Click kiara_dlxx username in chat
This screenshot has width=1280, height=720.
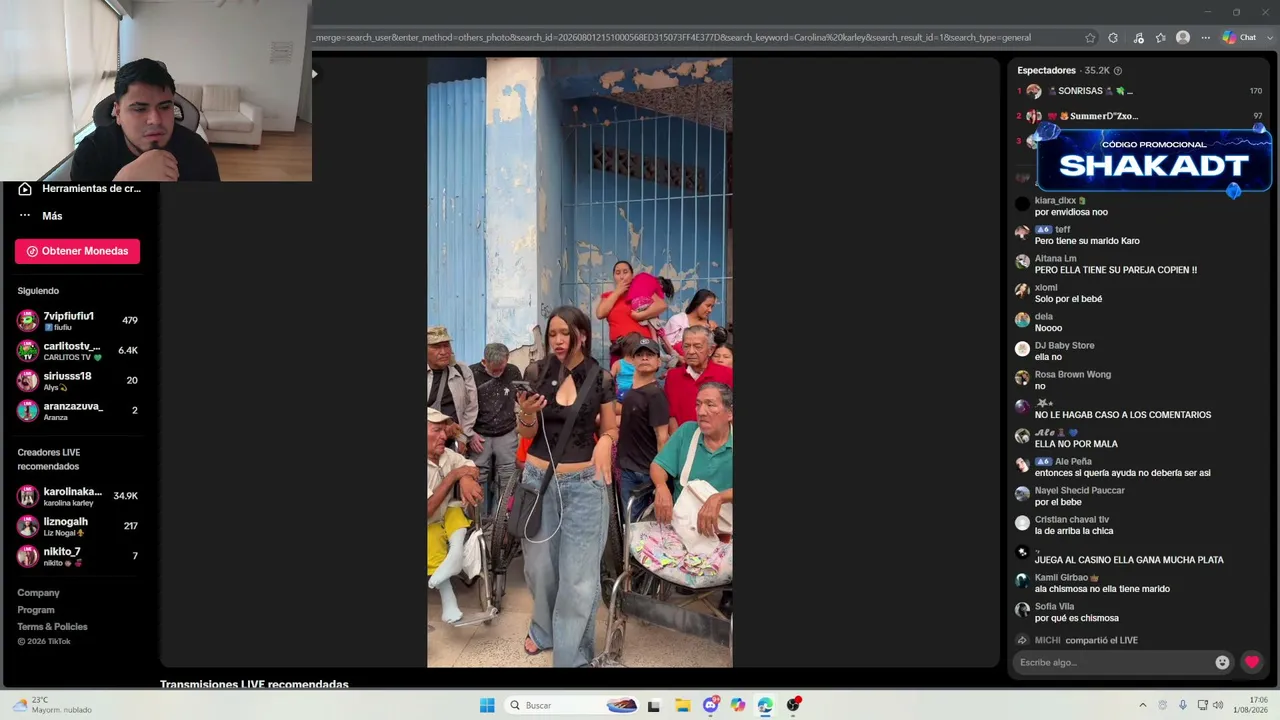click(1055, 201)
